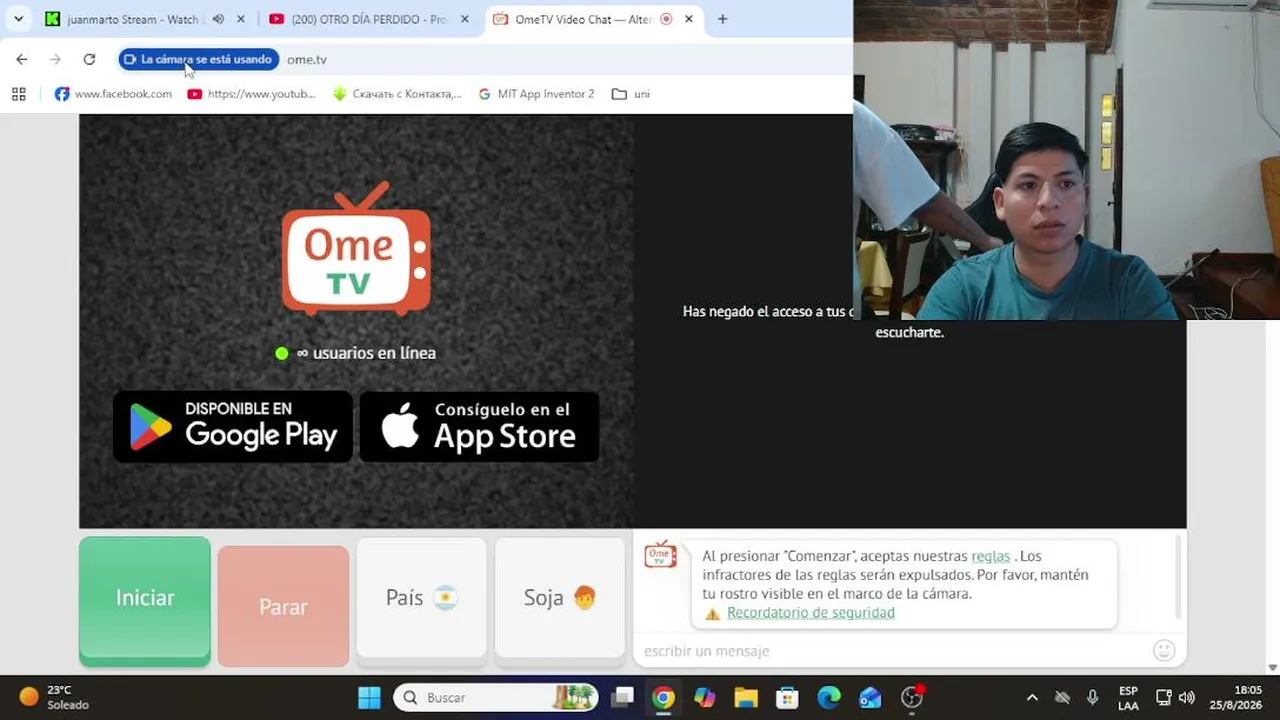The image size is (1280, 720).
Task: Open the volume control in the tray
Action: click(1187, 698)
